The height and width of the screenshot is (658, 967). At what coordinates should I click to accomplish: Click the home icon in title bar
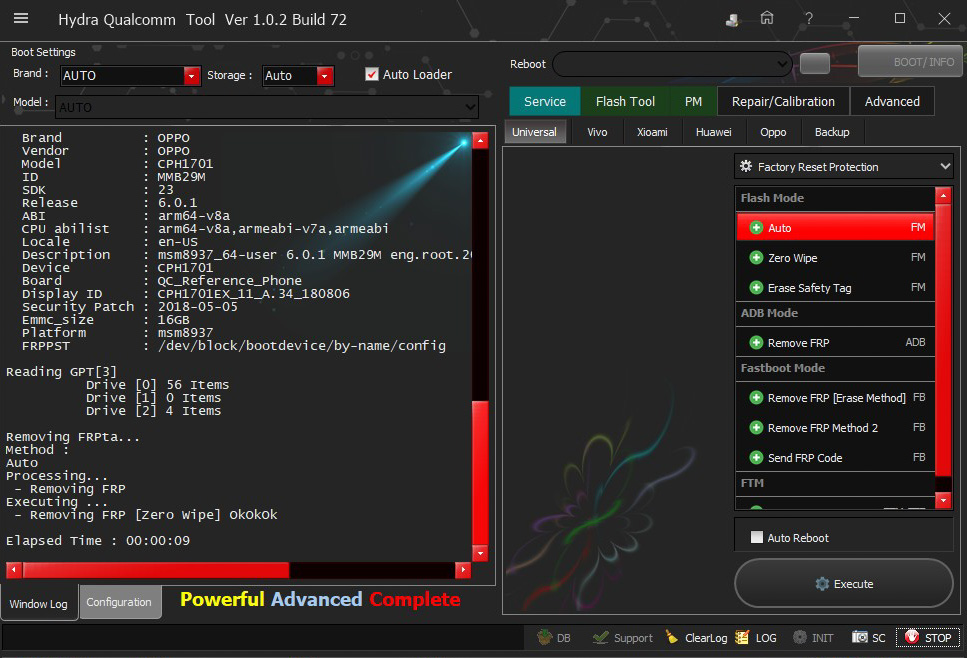pos(767,19)
